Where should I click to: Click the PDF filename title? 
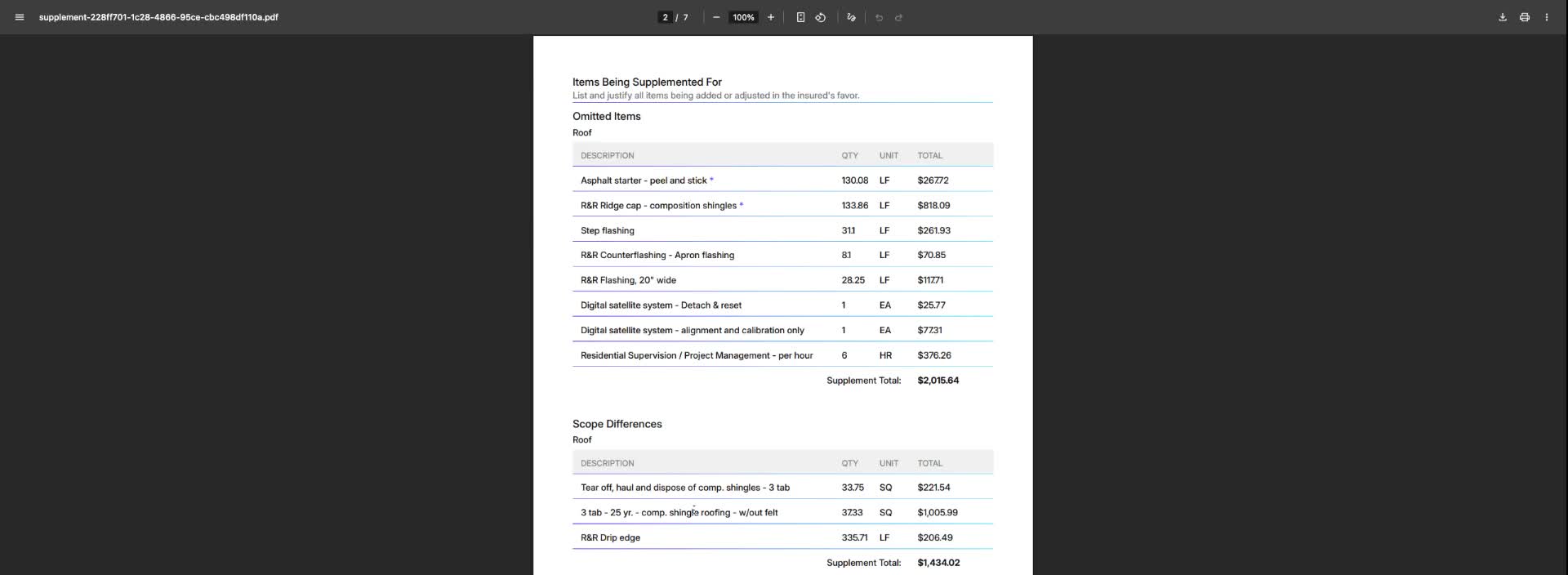coord(158,17)
